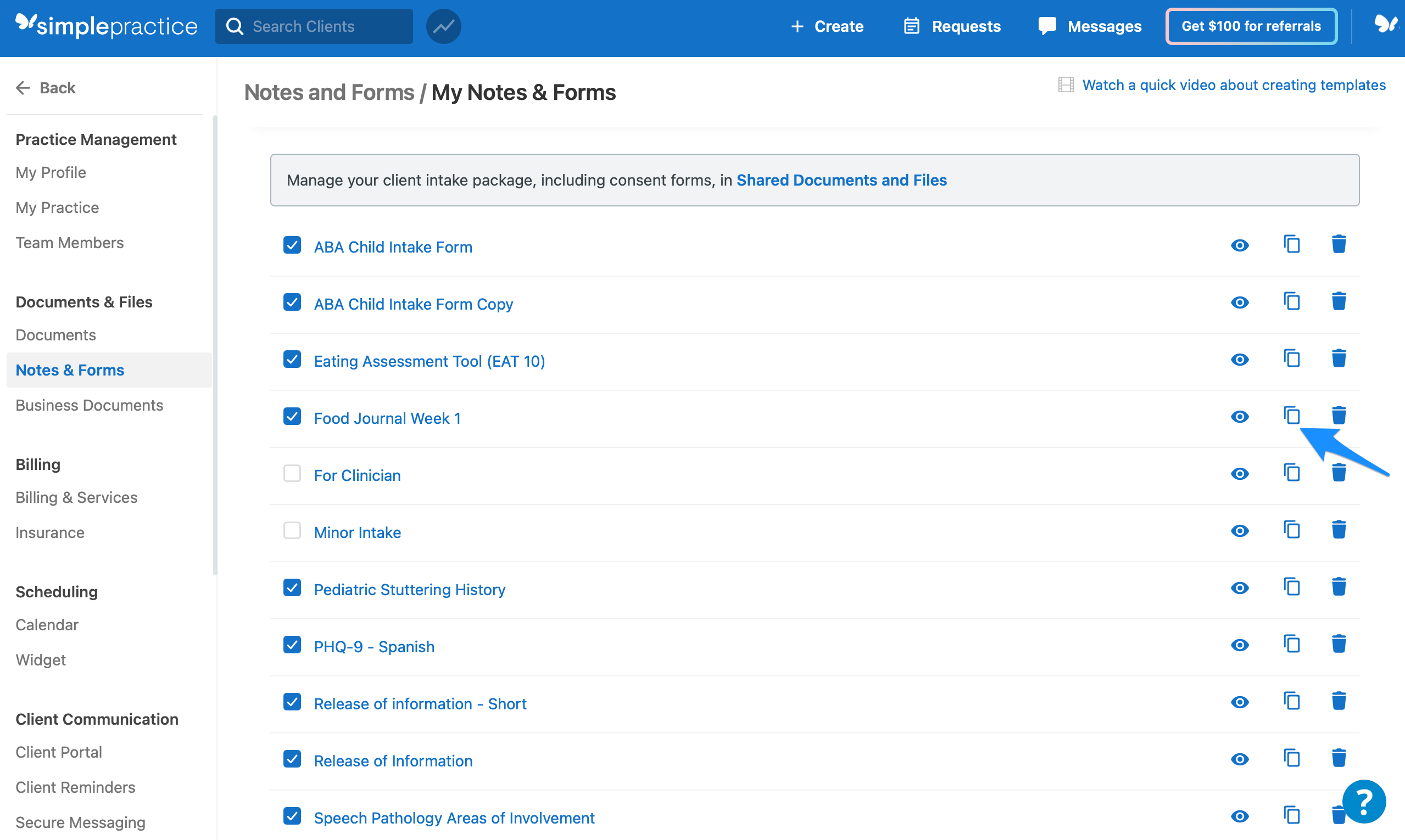Viewport: 1405px width, 840px height.
Task: Open Shared Documents and Files link
Action: point(841,180)
